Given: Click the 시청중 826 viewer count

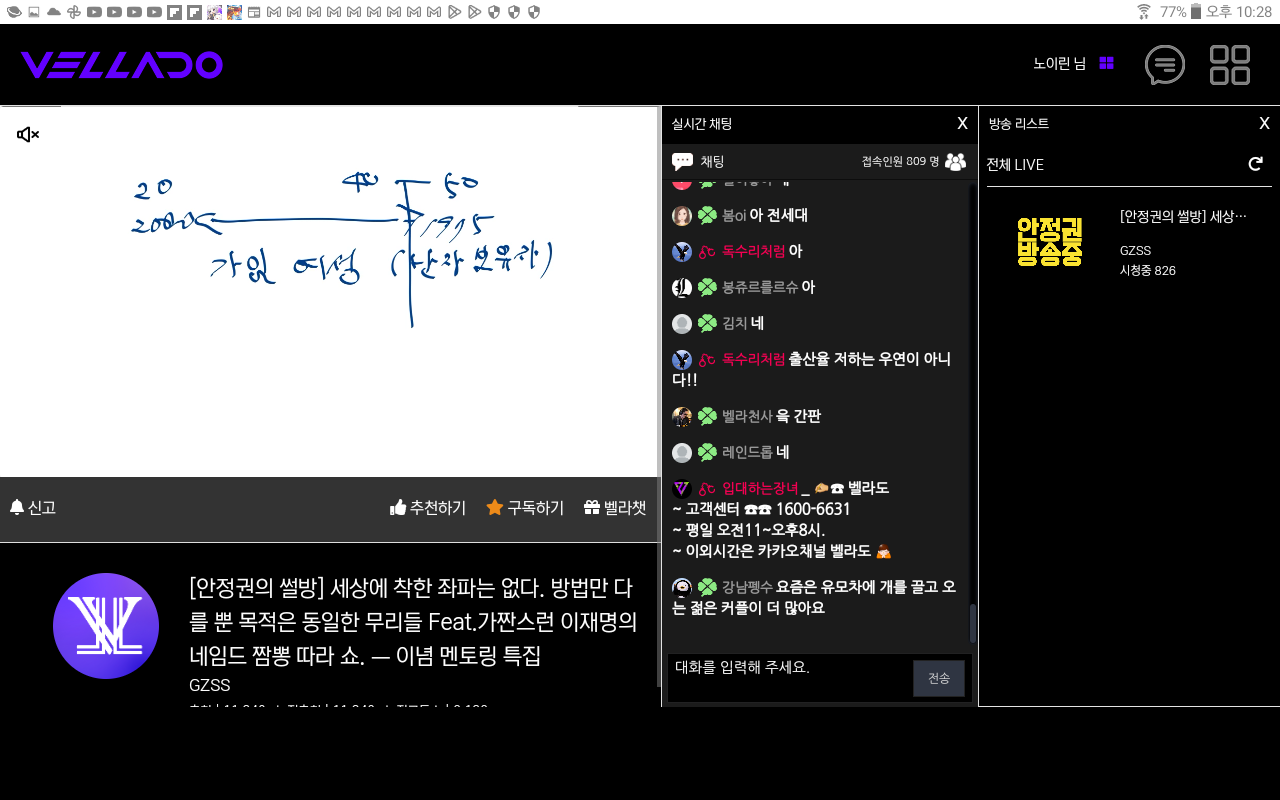Looking at the screenshot, I should tap(1148, 270).
